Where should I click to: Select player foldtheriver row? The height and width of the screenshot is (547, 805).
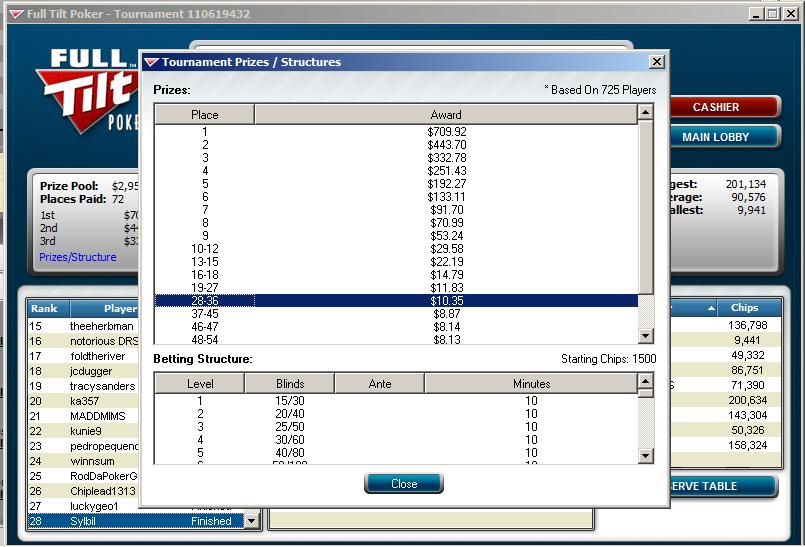[x=84, y=355]
